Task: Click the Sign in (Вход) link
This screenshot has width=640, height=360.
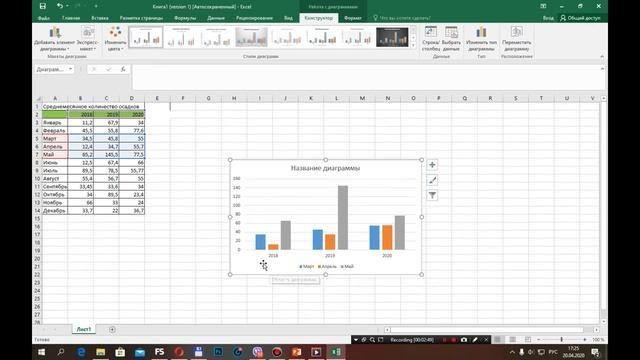Action: pos(548,18)
